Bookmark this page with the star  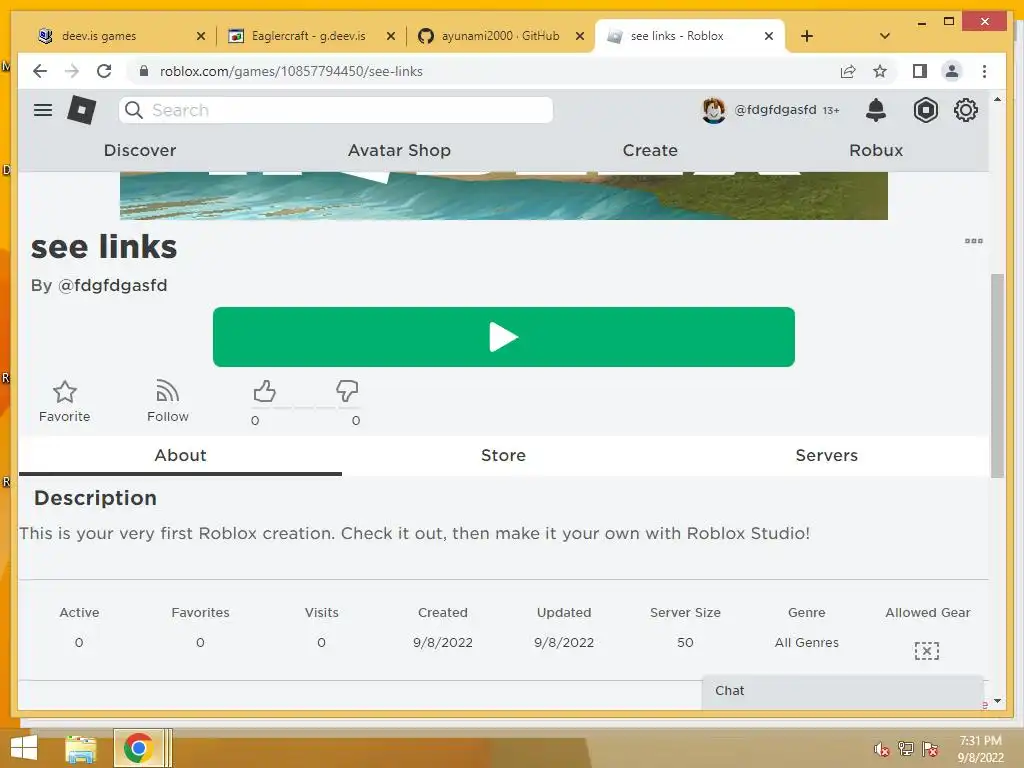point(880,71)
